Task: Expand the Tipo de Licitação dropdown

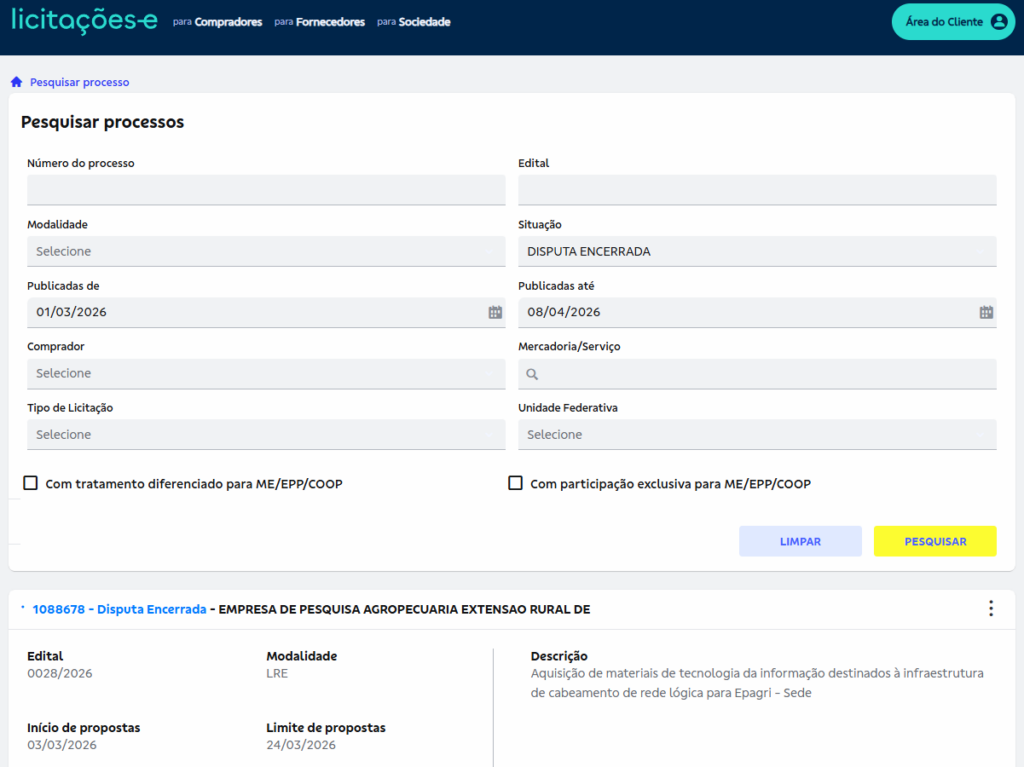Action: tap(265, 434)
